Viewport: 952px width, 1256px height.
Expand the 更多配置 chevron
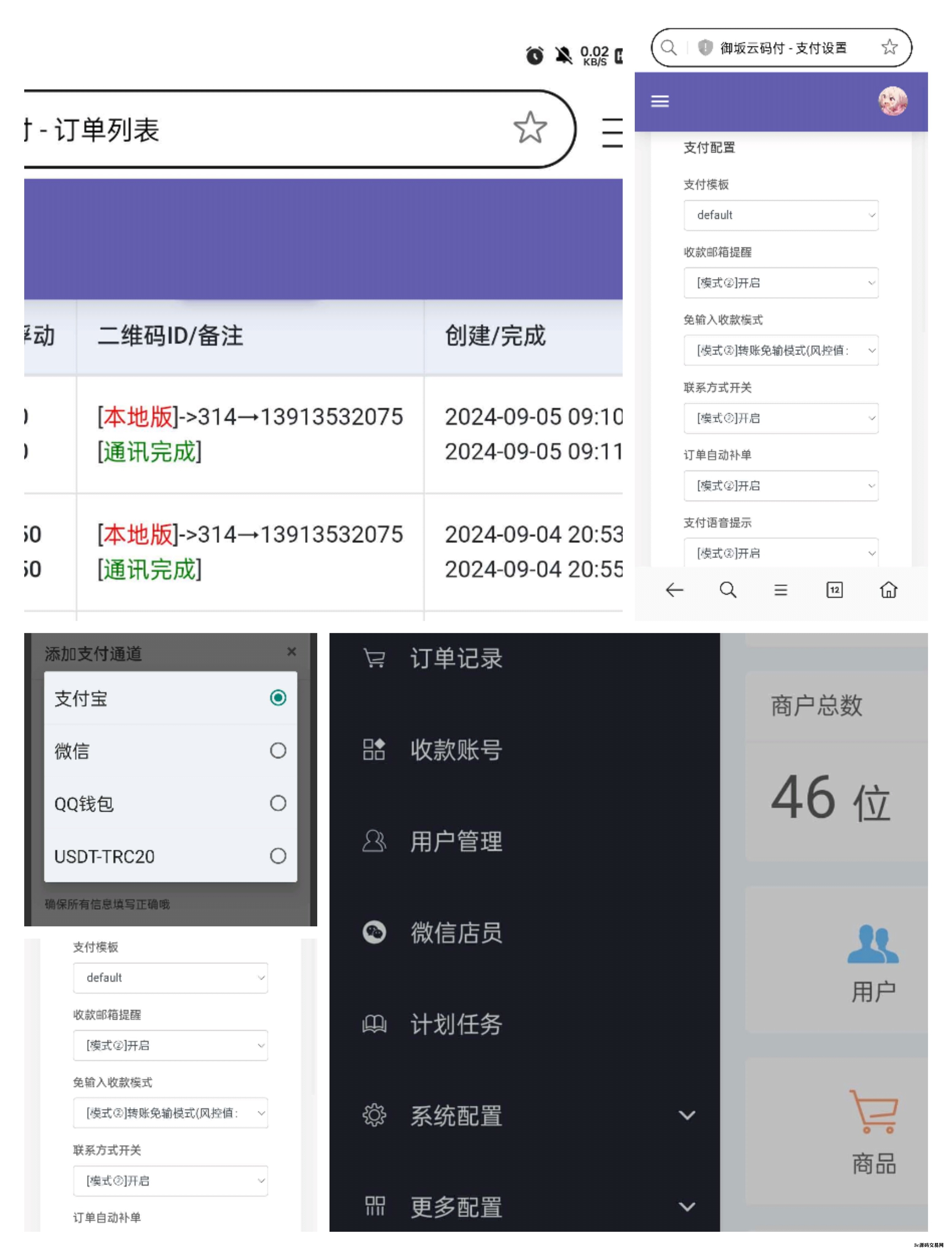coord(687,1207)
